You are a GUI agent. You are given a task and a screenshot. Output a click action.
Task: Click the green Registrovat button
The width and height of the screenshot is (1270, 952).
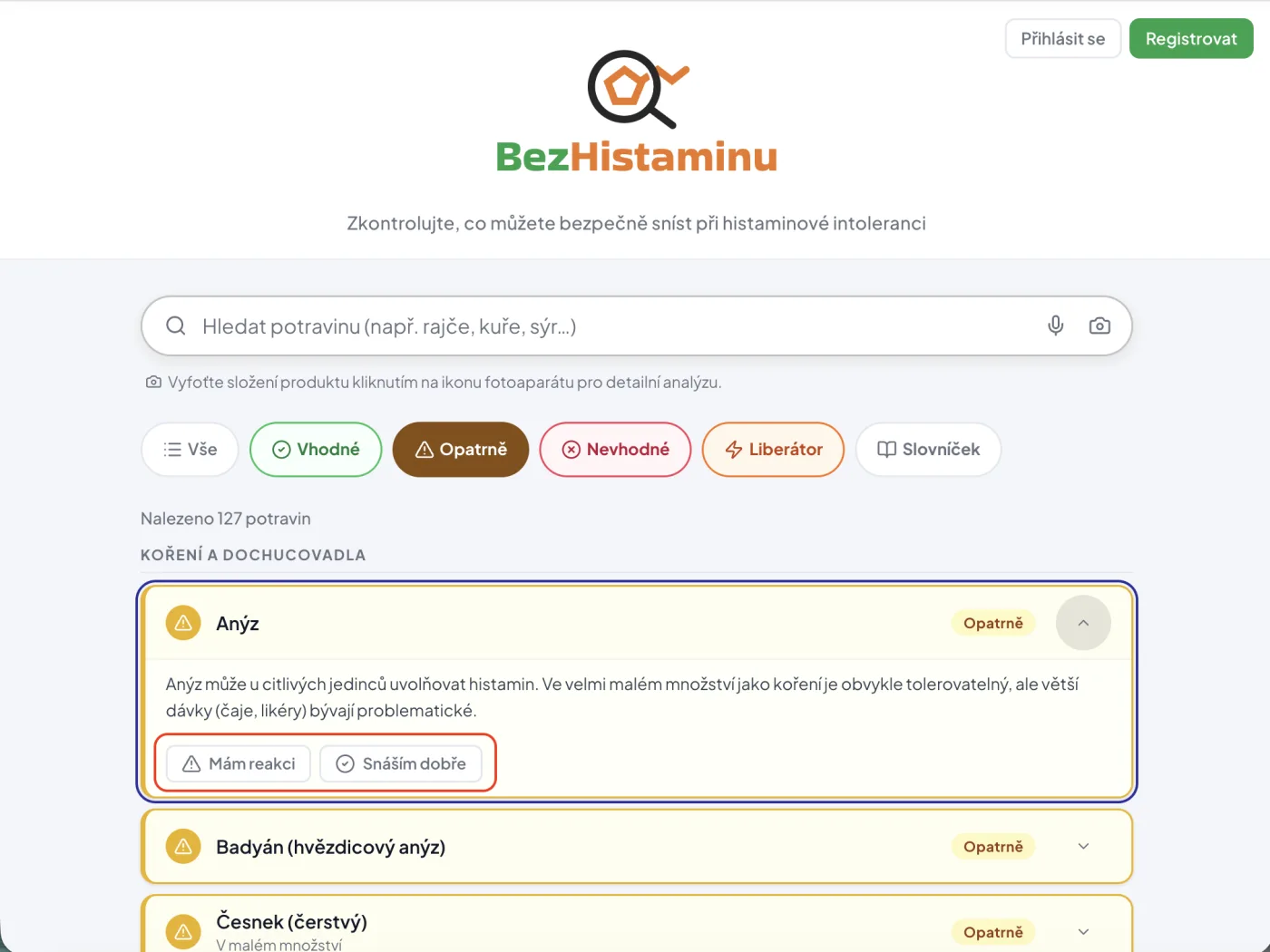click(x=1191, y=39)
